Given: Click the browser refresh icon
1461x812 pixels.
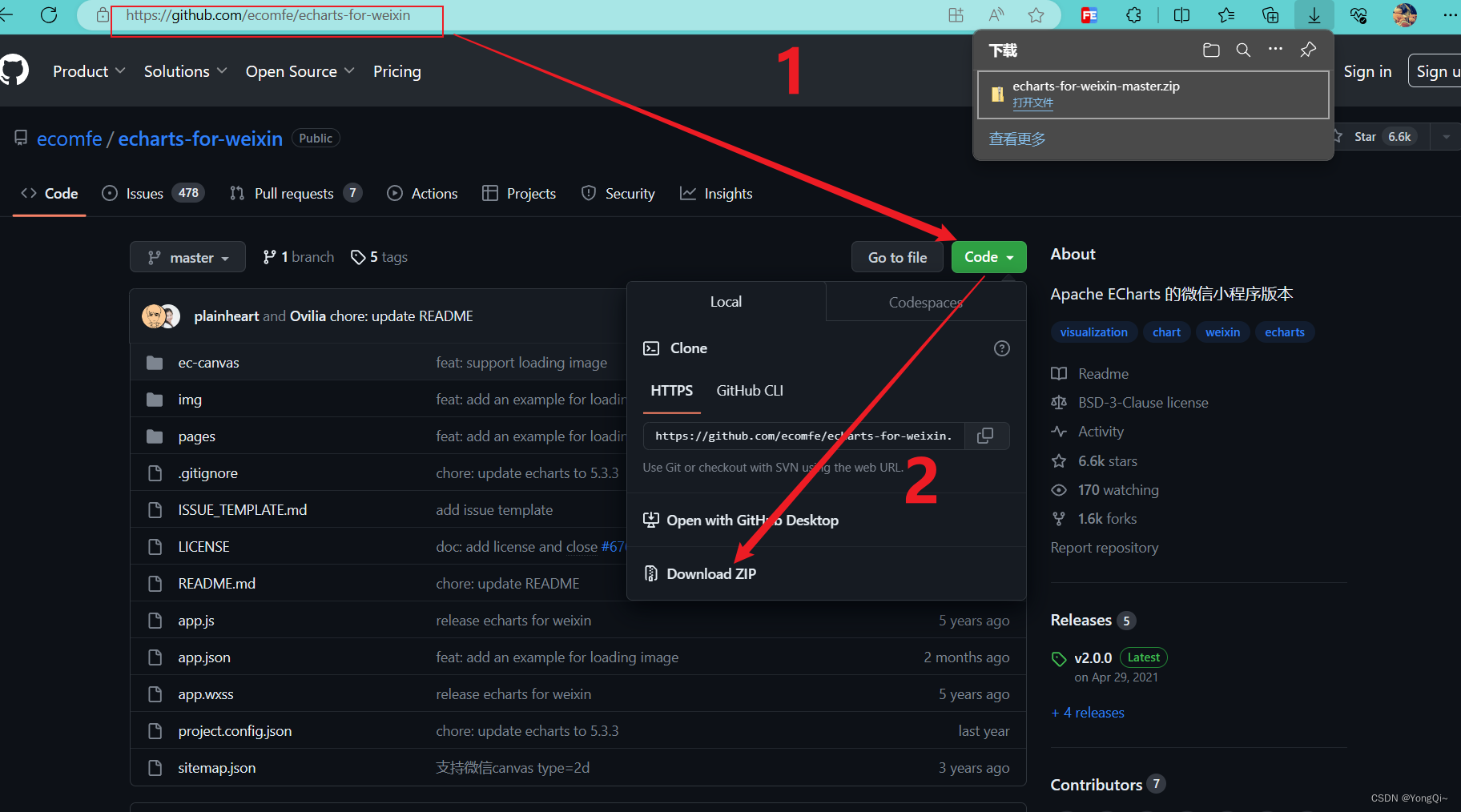Looking at the screenshot, I should click(49, 15).
